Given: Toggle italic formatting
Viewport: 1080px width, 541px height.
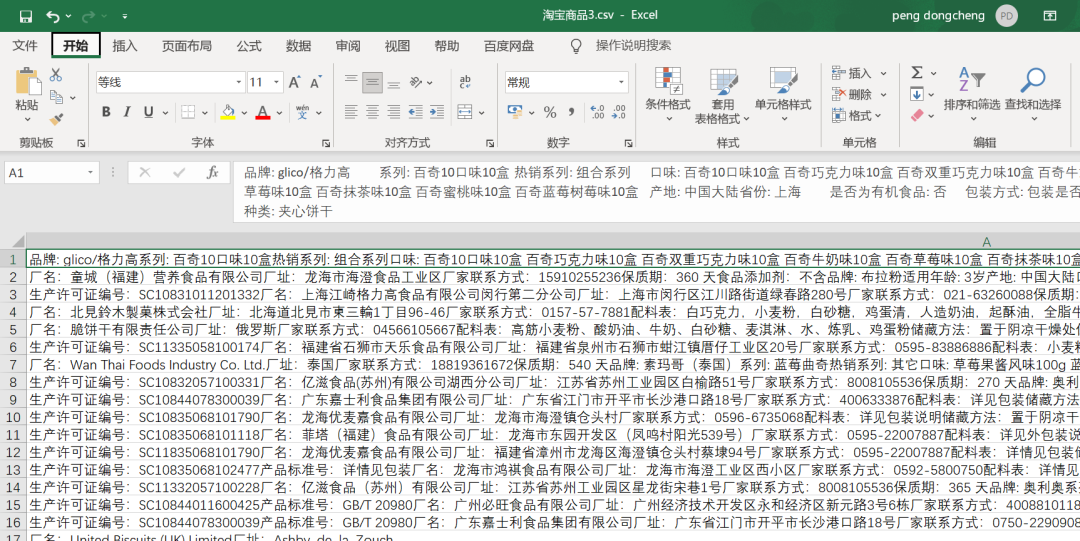Looking at the screenshot, I should pos(127,112).
